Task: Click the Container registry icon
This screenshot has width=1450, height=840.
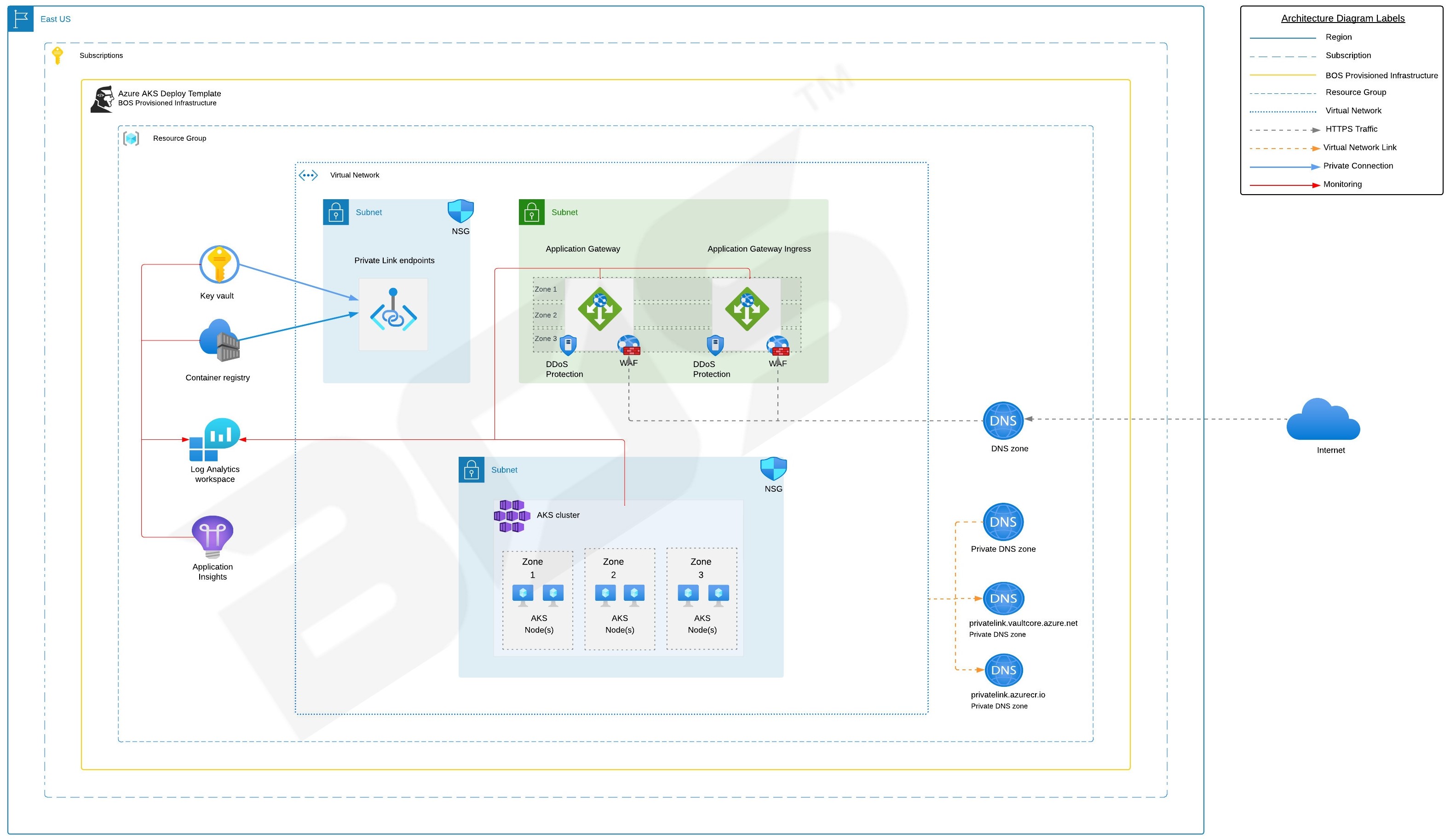Action: tap(219, 340)
